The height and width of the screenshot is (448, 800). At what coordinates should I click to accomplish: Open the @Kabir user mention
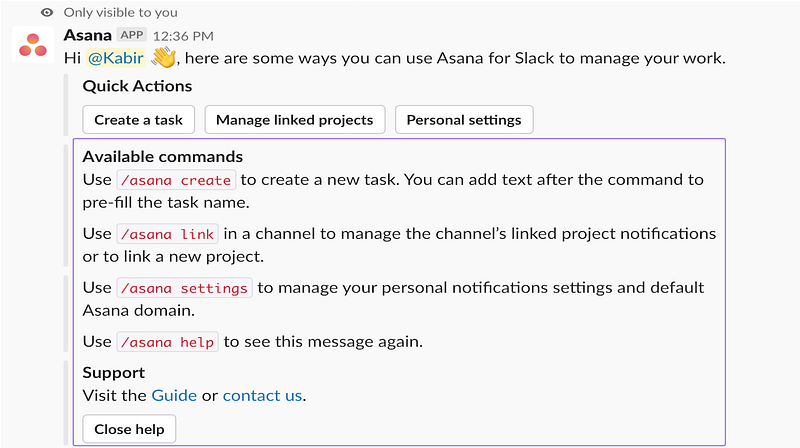115,59
